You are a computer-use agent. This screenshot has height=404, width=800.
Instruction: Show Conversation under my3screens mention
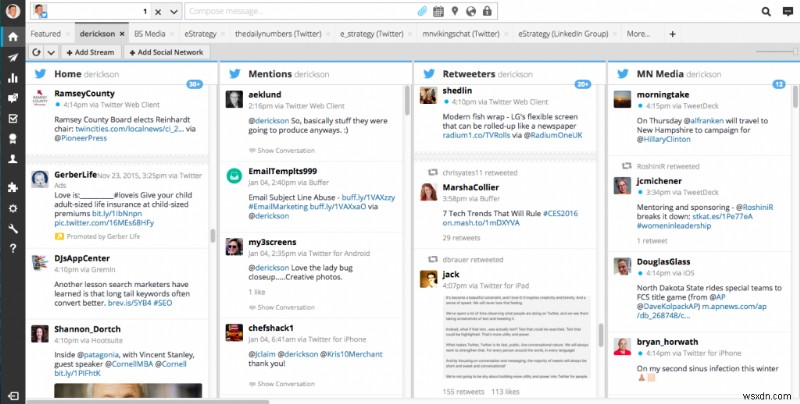[286, 308]
